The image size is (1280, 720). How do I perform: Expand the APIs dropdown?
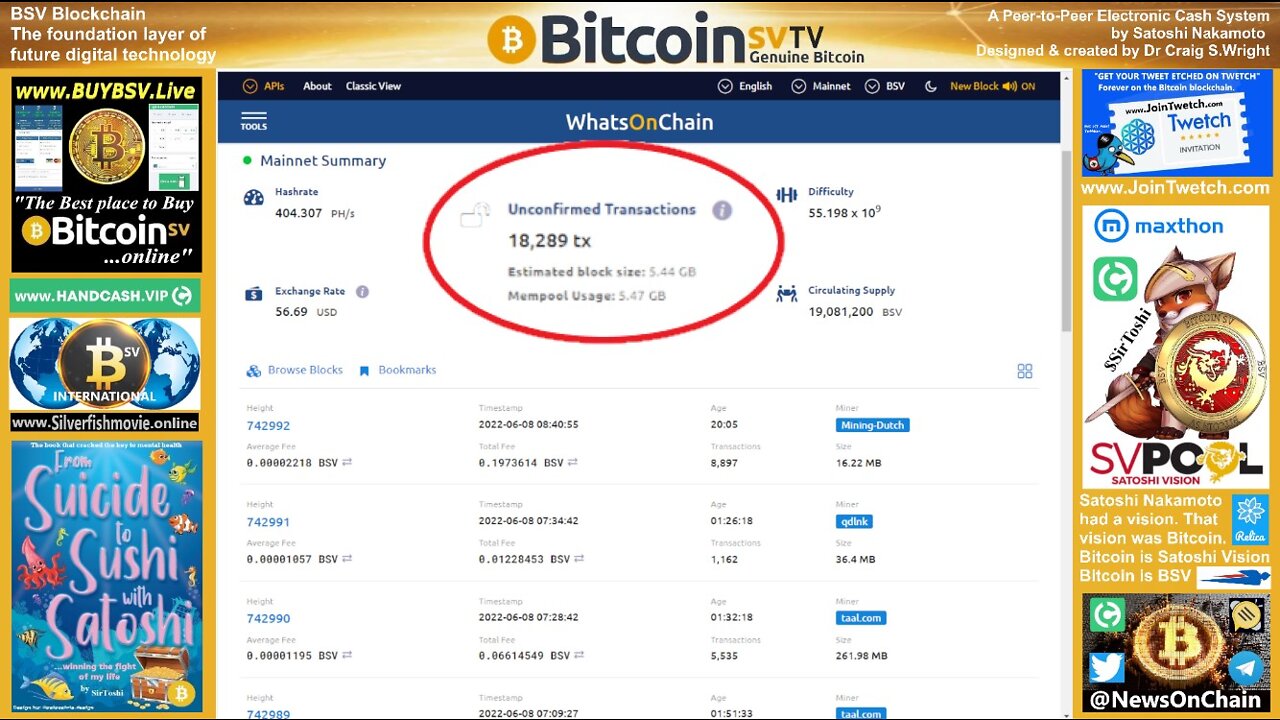click(263, 86)
